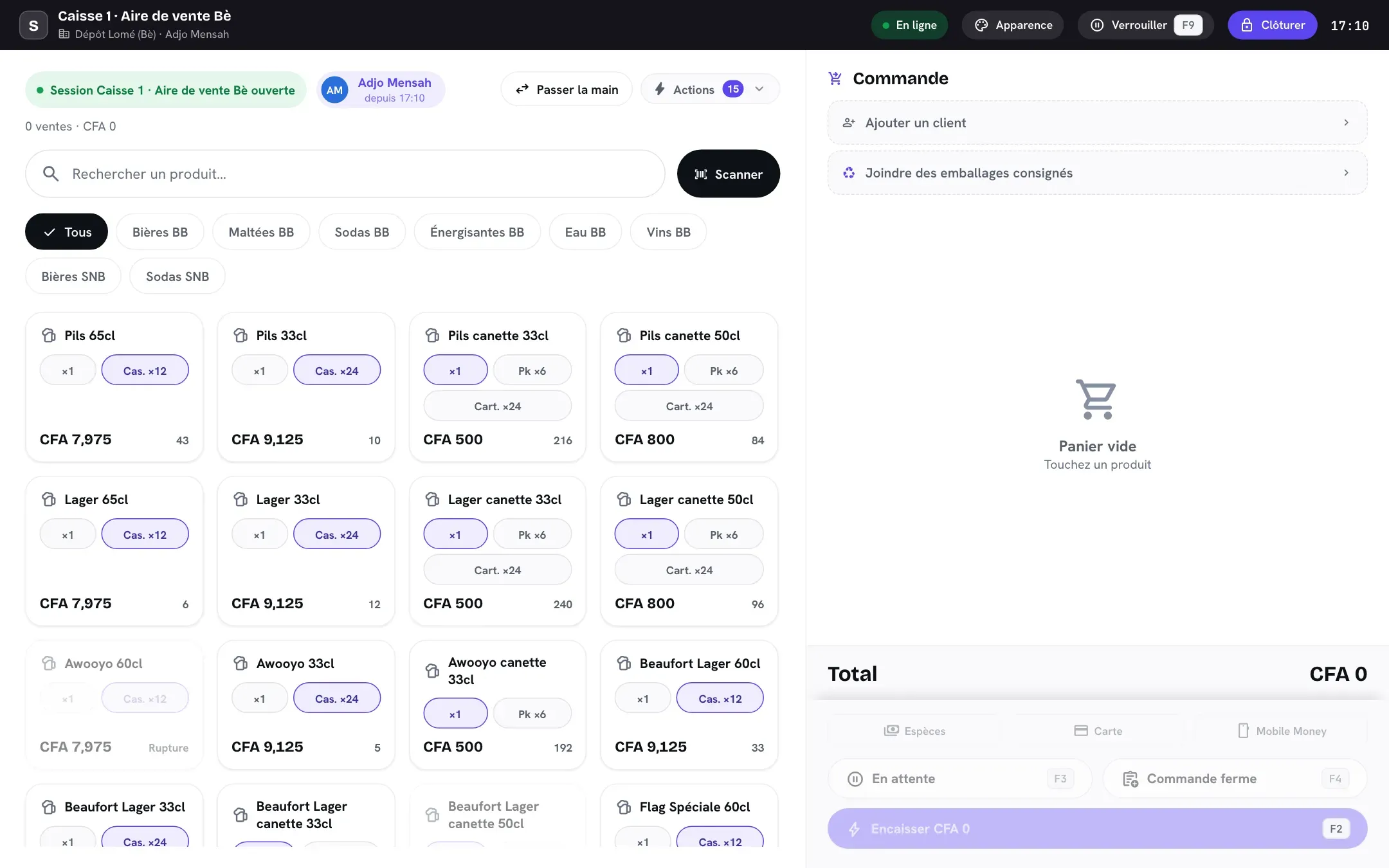Choose Espèces payment method

(x=914, y=730)
